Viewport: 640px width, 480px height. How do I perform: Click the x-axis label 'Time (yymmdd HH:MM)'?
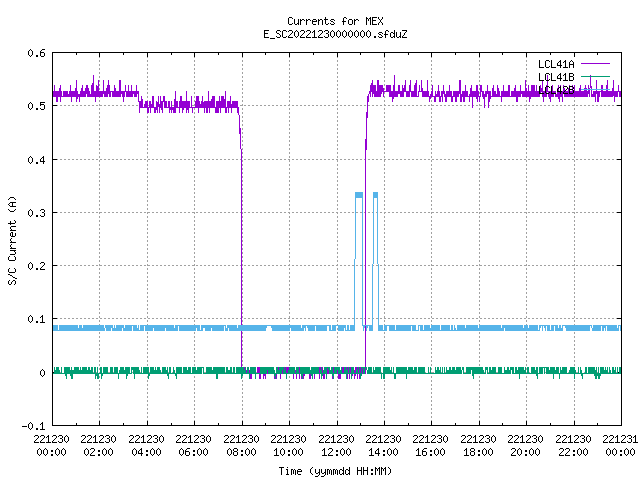click(335, 471)
